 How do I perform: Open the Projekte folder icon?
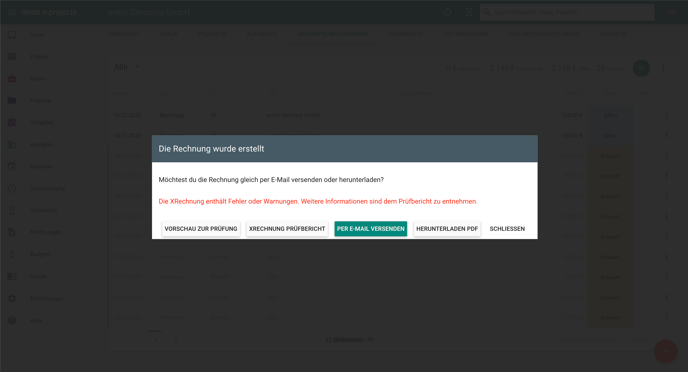click(12, 100)
